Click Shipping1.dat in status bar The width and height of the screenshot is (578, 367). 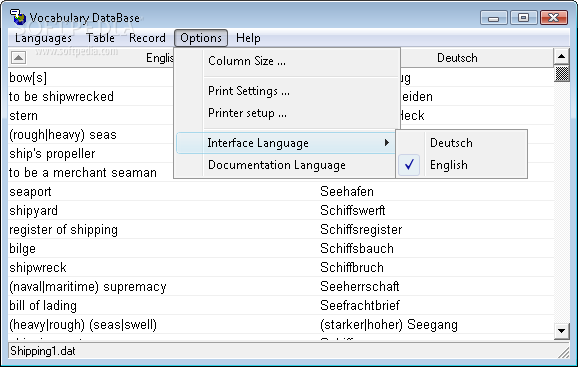[x=43, y=351]
